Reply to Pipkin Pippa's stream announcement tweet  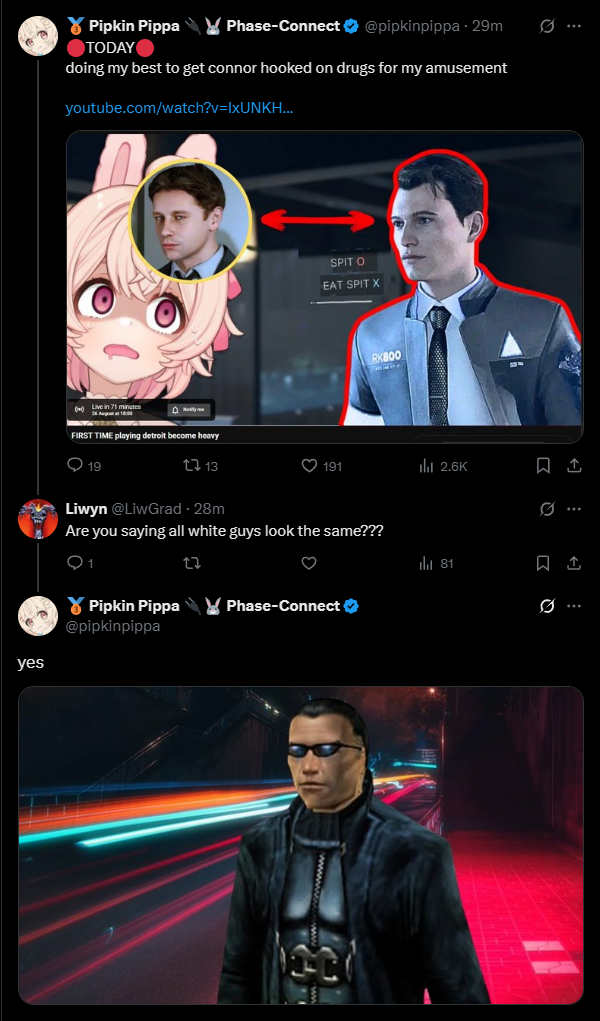[x=75, y=466]
